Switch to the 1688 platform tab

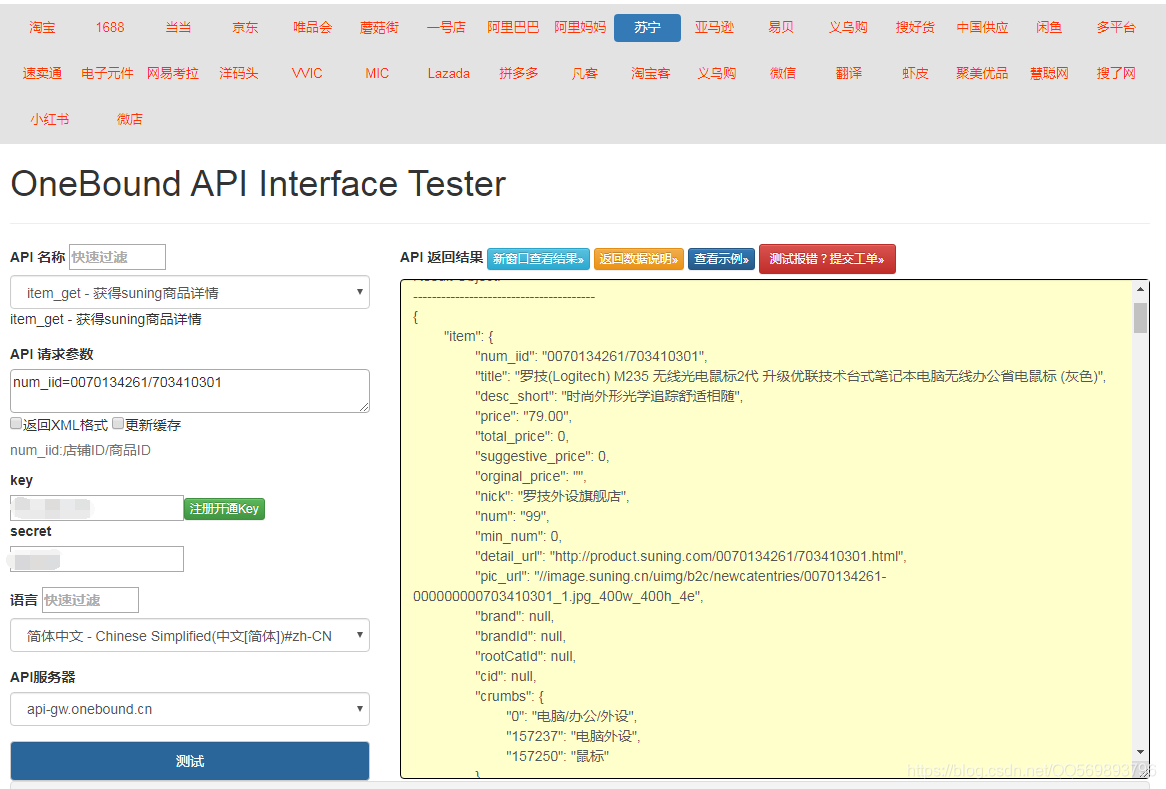[109, 28]
